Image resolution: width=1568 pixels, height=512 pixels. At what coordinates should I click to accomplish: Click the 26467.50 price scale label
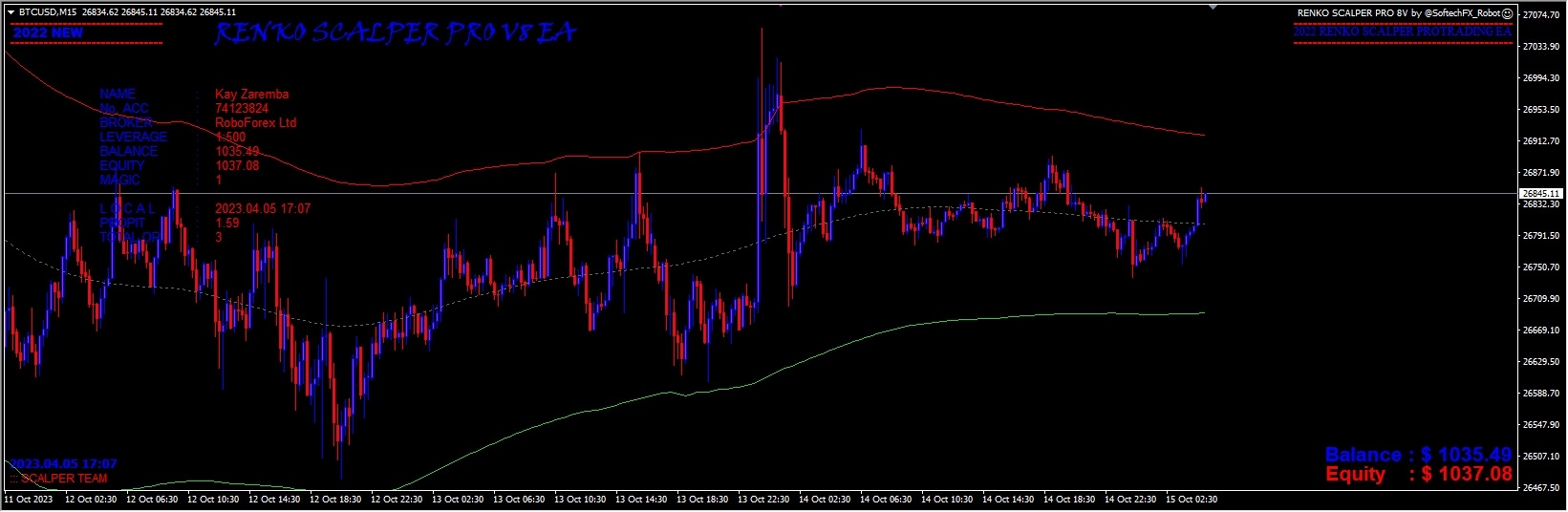click(x=1541, y=487)
